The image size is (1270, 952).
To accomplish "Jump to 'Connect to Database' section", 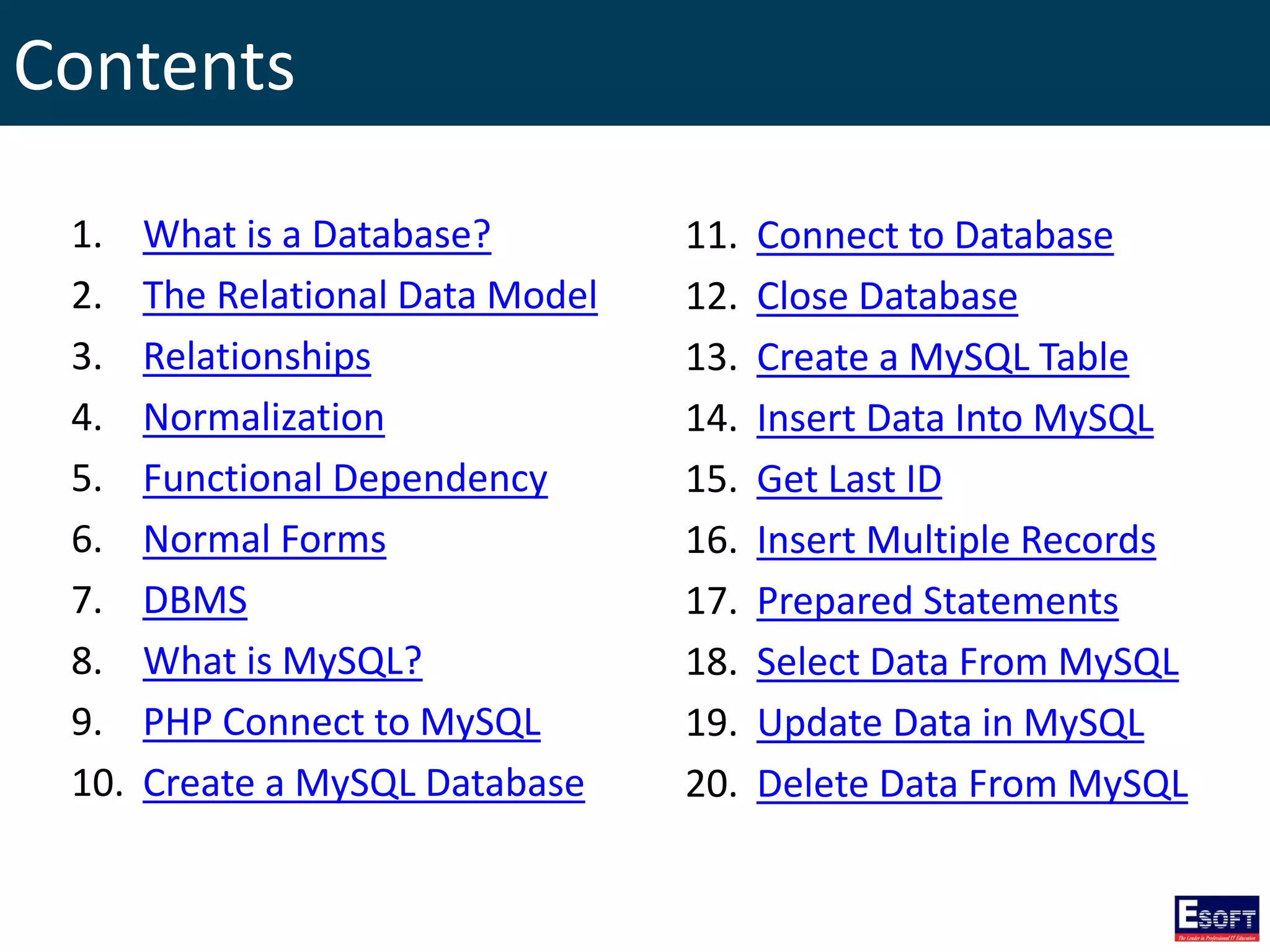I will point(935,236).
